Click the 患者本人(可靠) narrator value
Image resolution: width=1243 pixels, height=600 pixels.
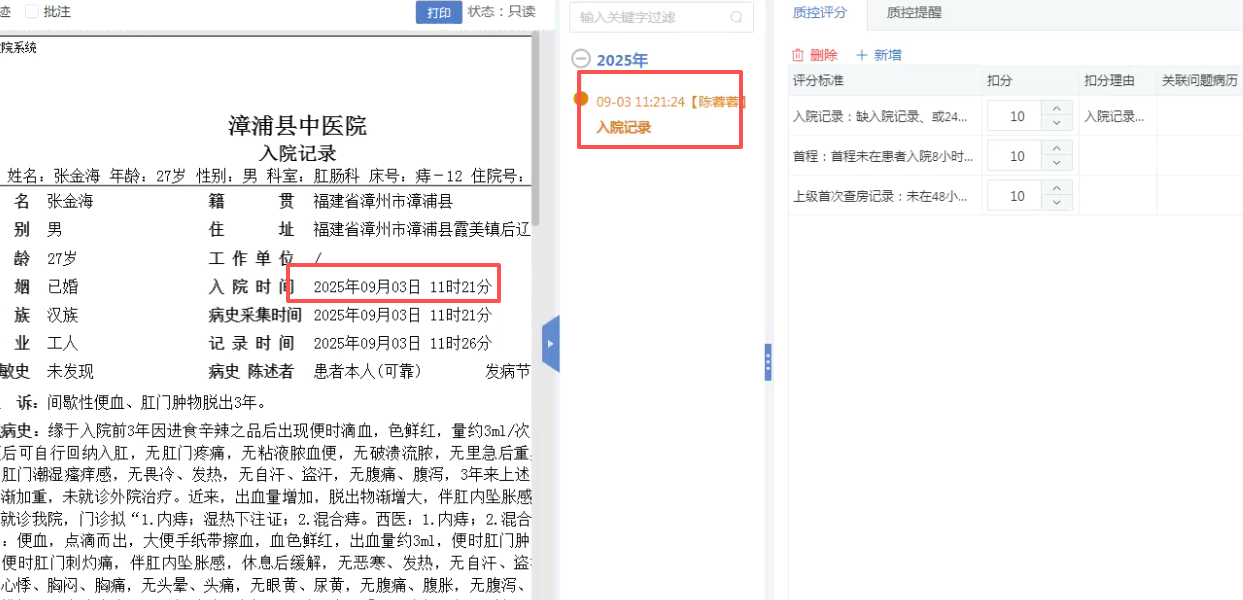click(x=368, y=371)
